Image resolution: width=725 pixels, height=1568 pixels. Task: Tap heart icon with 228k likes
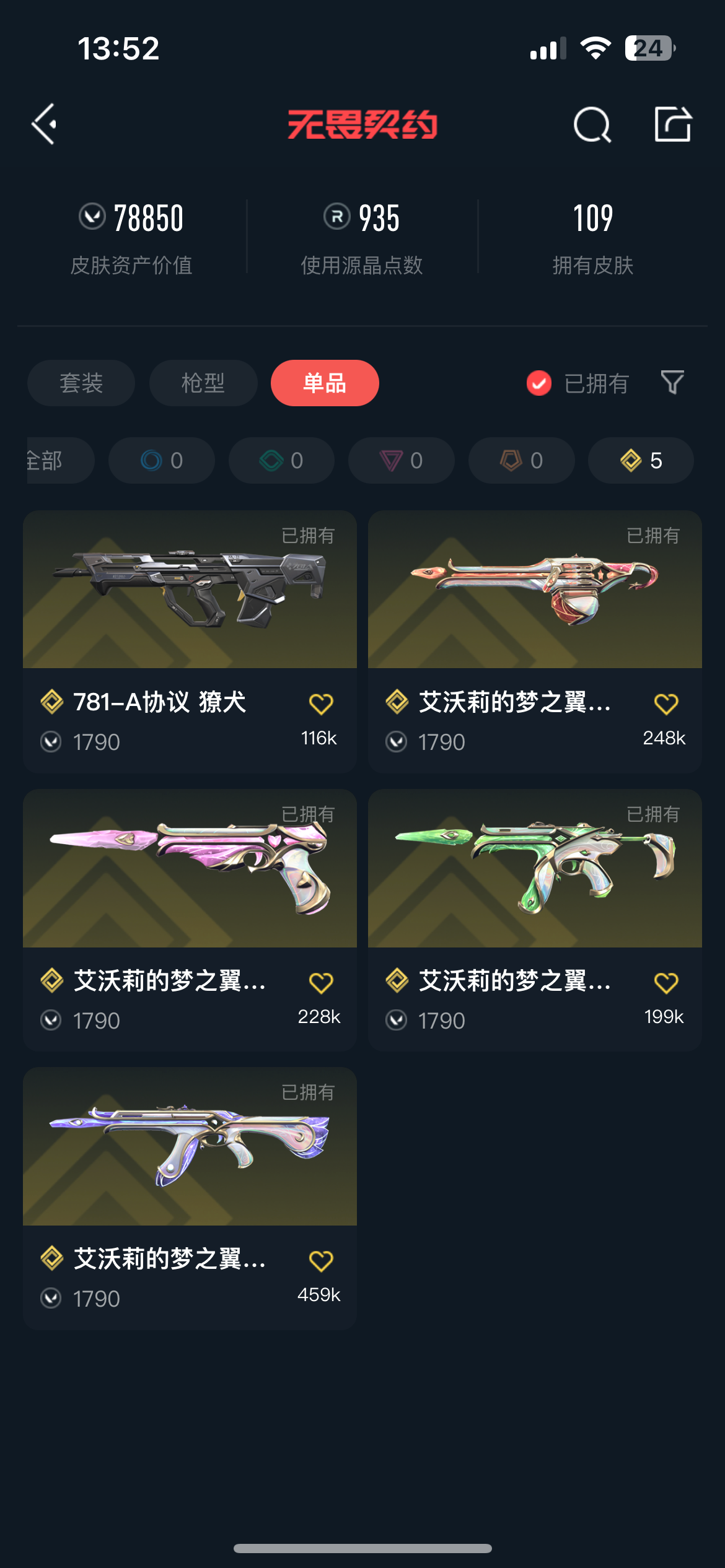coord(321,982)
